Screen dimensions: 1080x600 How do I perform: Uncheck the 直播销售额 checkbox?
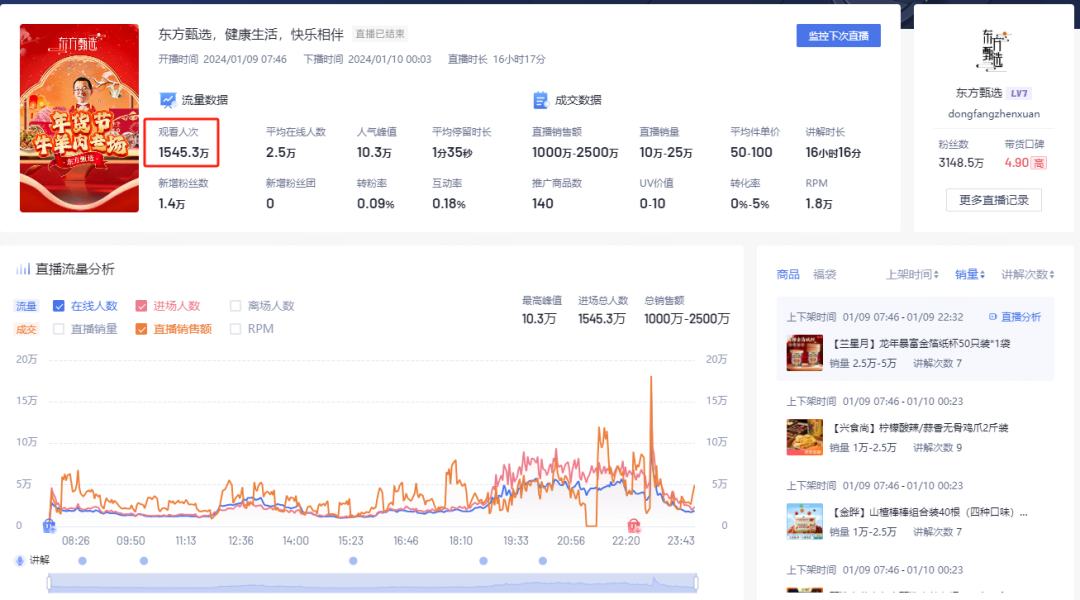coord(141,329)
